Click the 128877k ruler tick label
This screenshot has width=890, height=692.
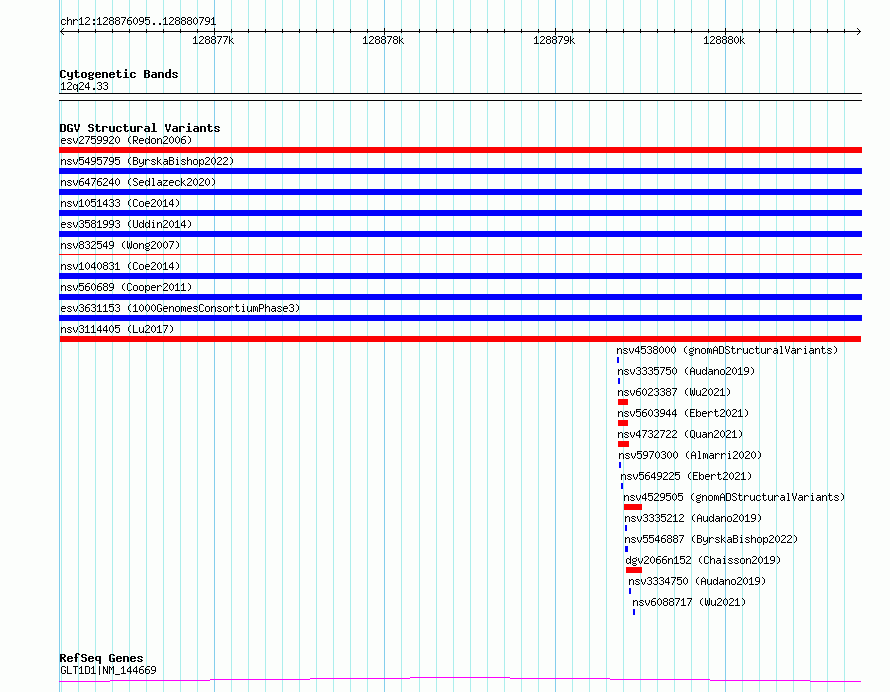213,40
